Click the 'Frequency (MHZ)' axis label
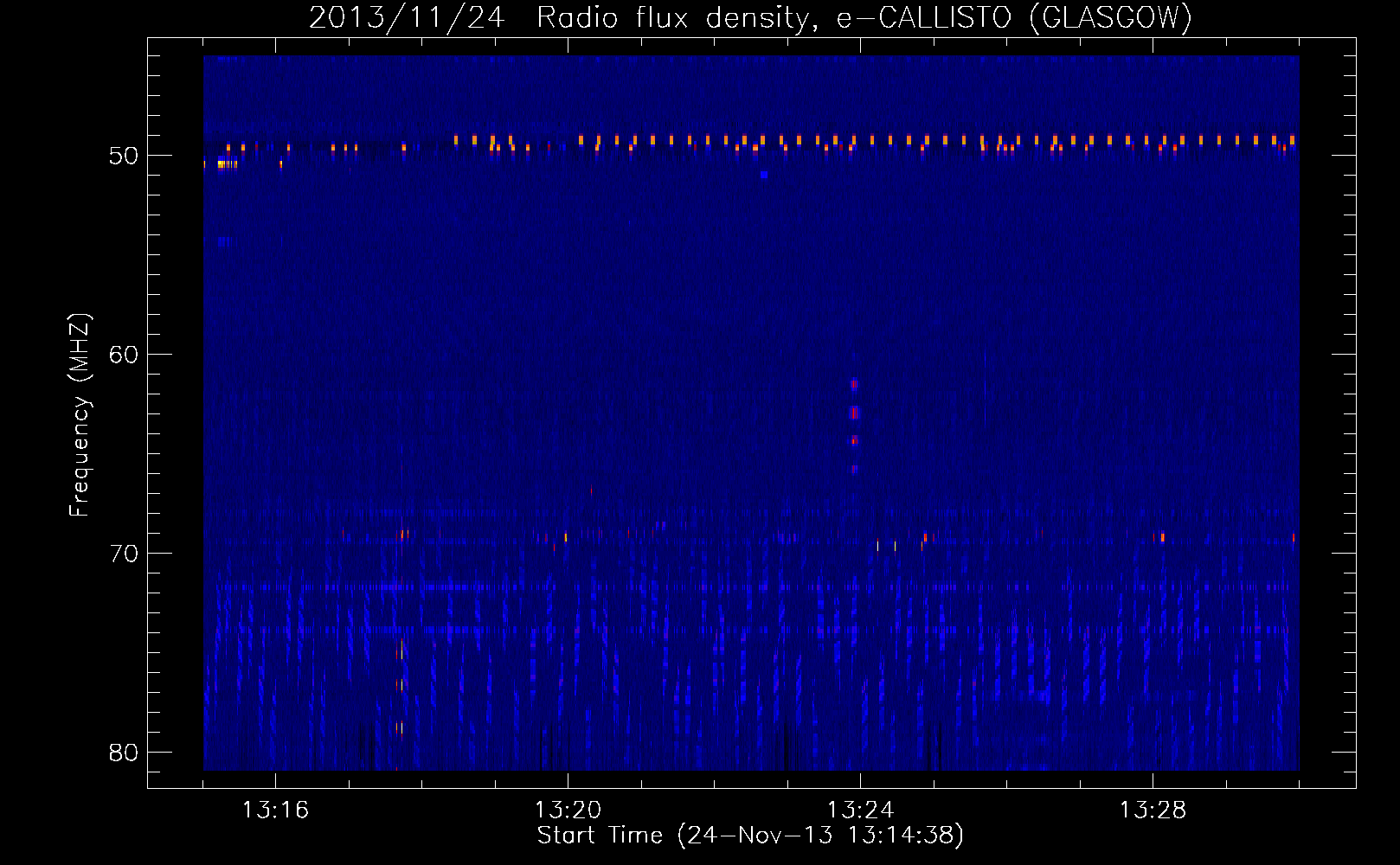 click(79, 415)
